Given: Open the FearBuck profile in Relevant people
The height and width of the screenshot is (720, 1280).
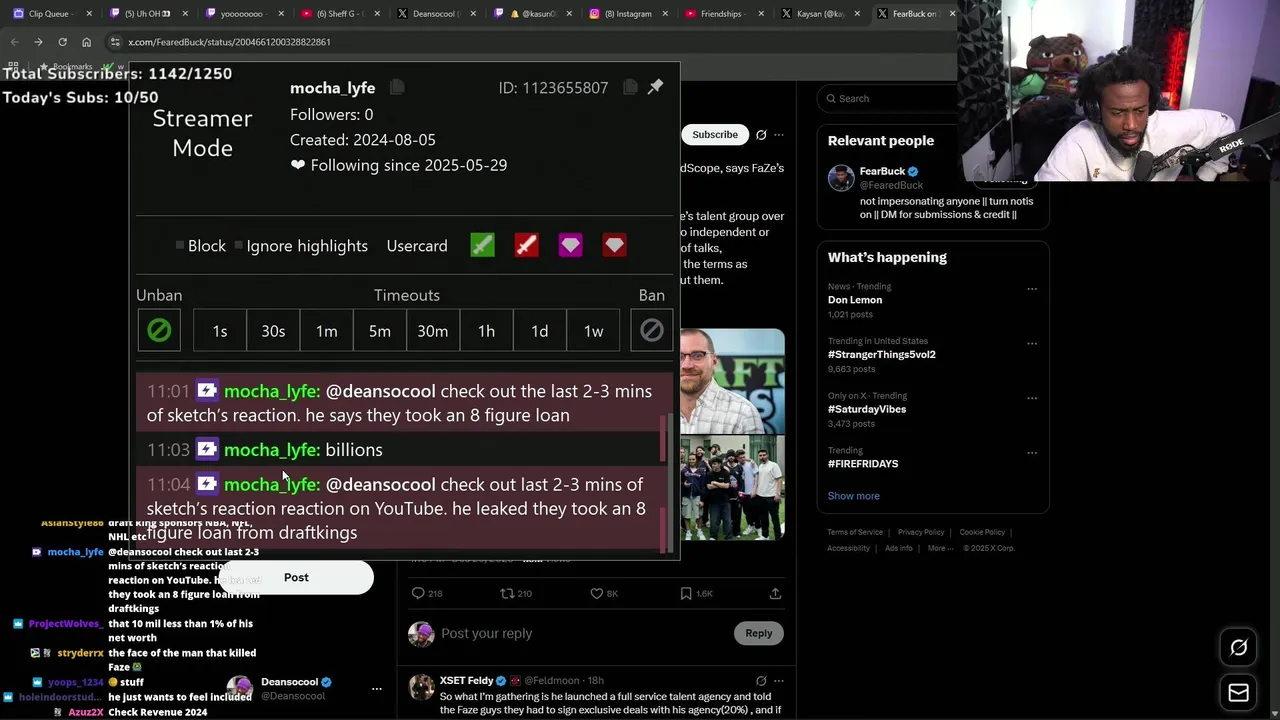Looking at the screenshot, I should coord(881,171).
